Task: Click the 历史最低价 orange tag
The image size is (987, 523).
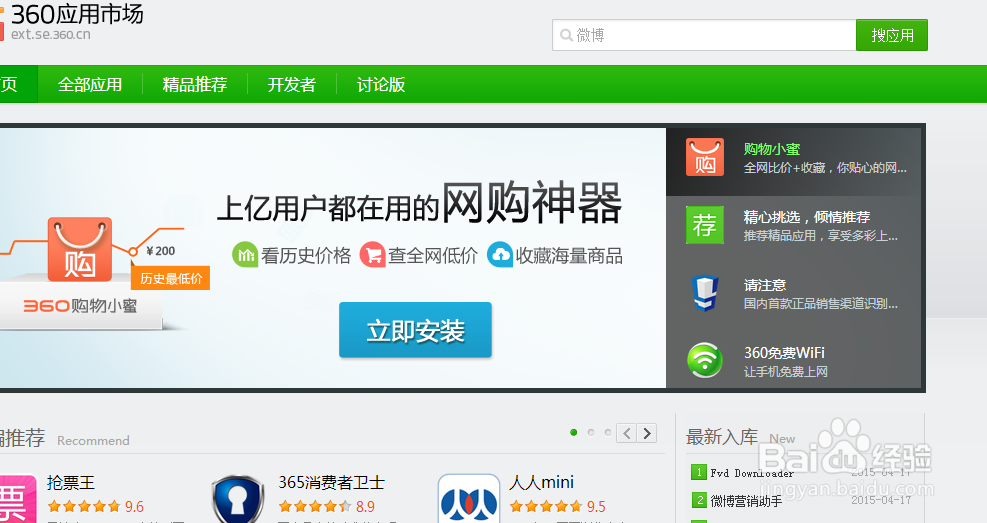Action: point(171,278)
